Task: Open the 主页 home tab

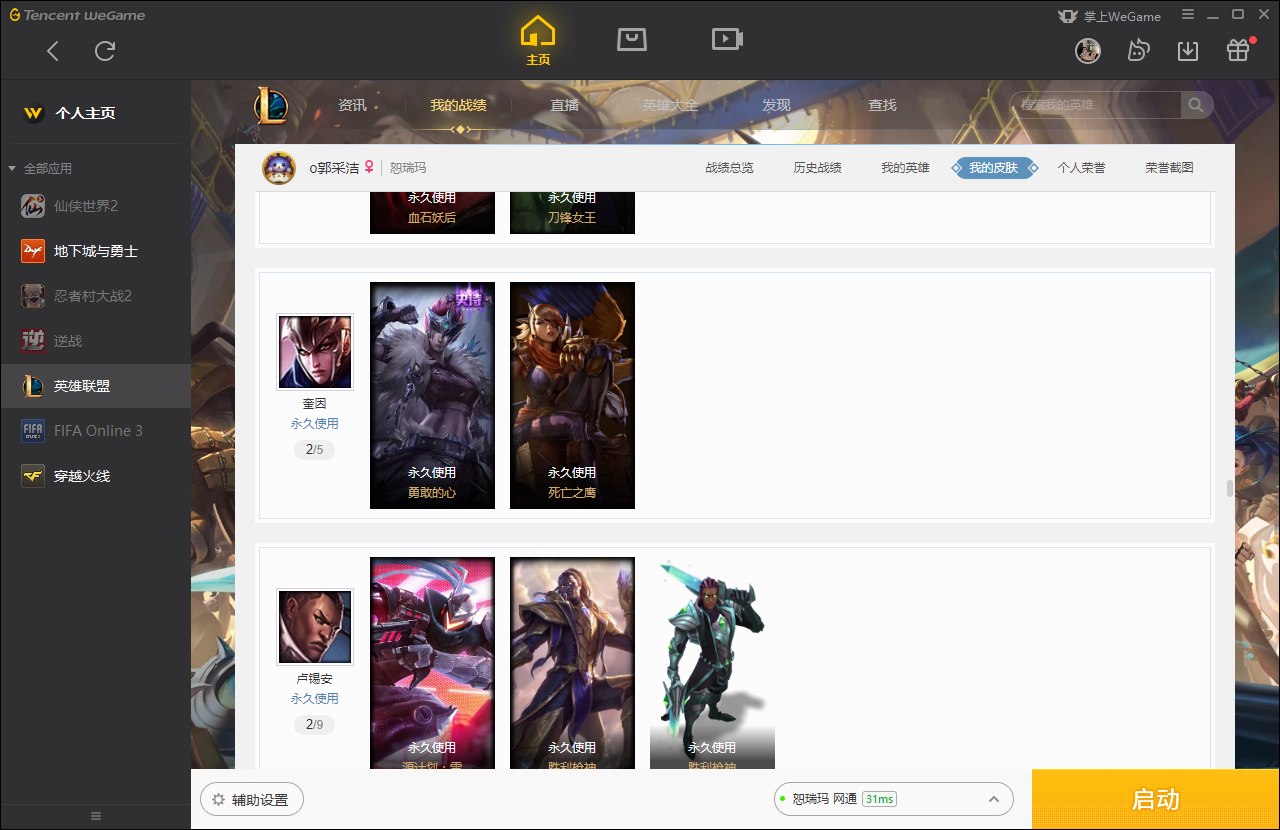Action: (x=538, y=41)
